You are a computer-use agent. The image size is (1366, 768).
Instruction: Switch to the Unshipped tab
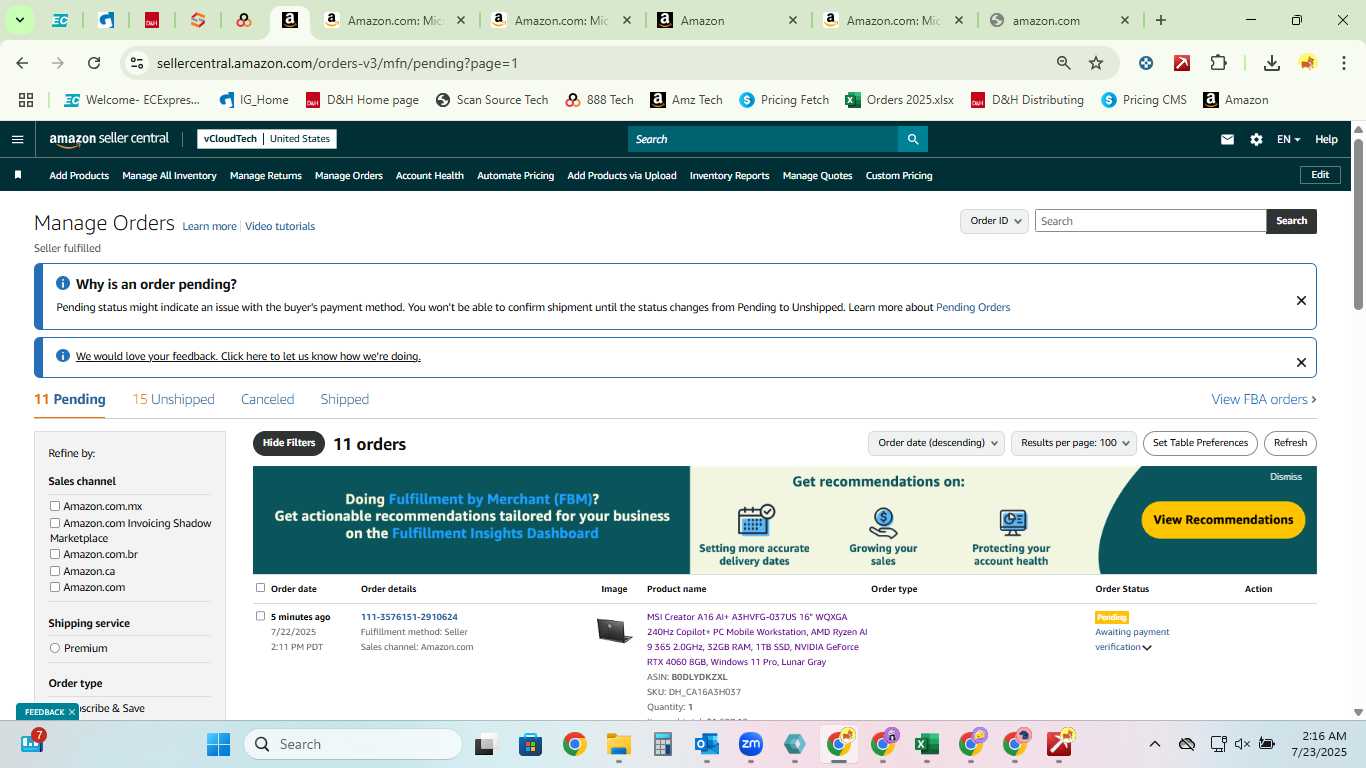[173, 399]
